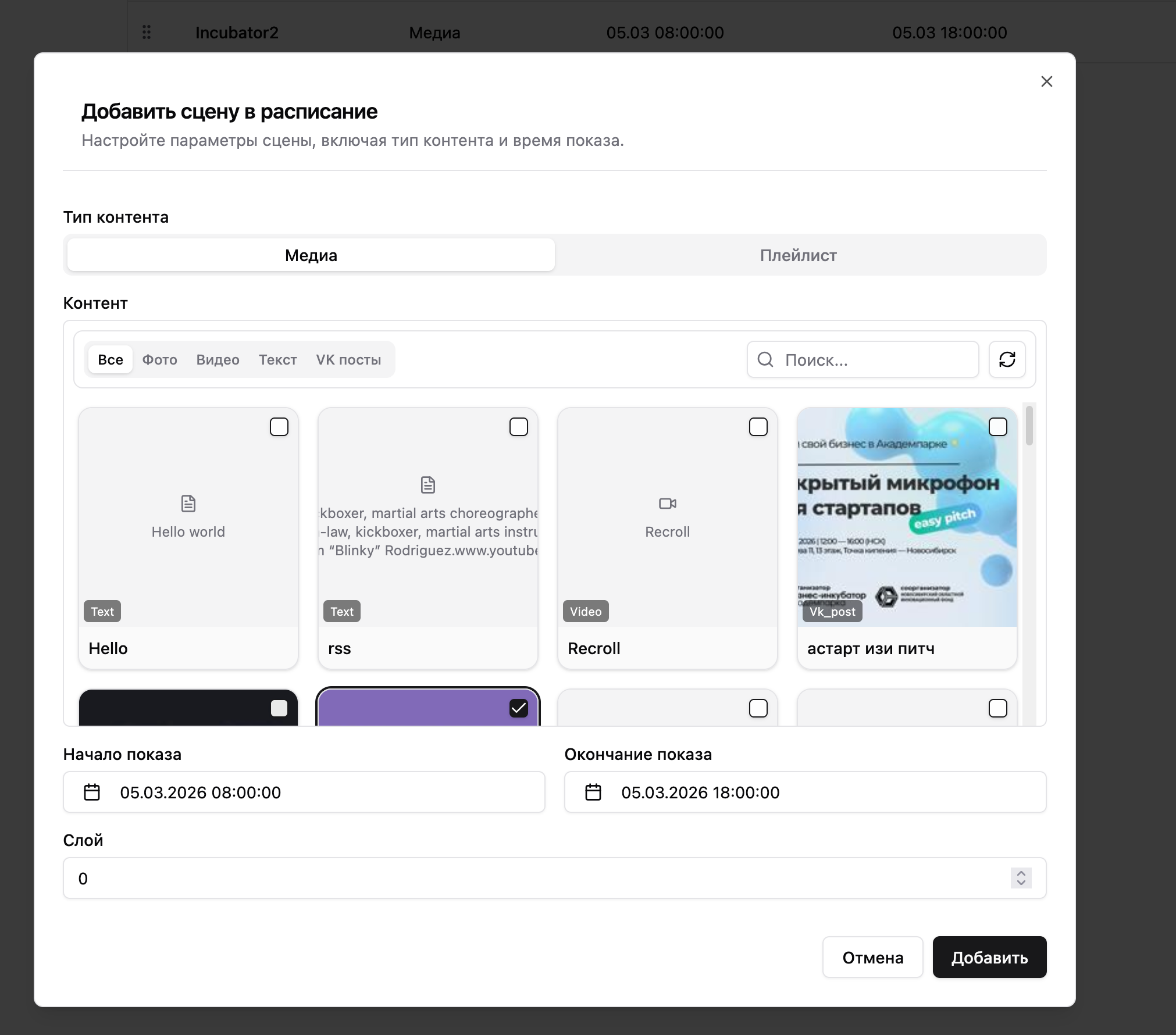Click the Отмена button
Viewport: 1176px width, 1035px height.
[872, 957]
